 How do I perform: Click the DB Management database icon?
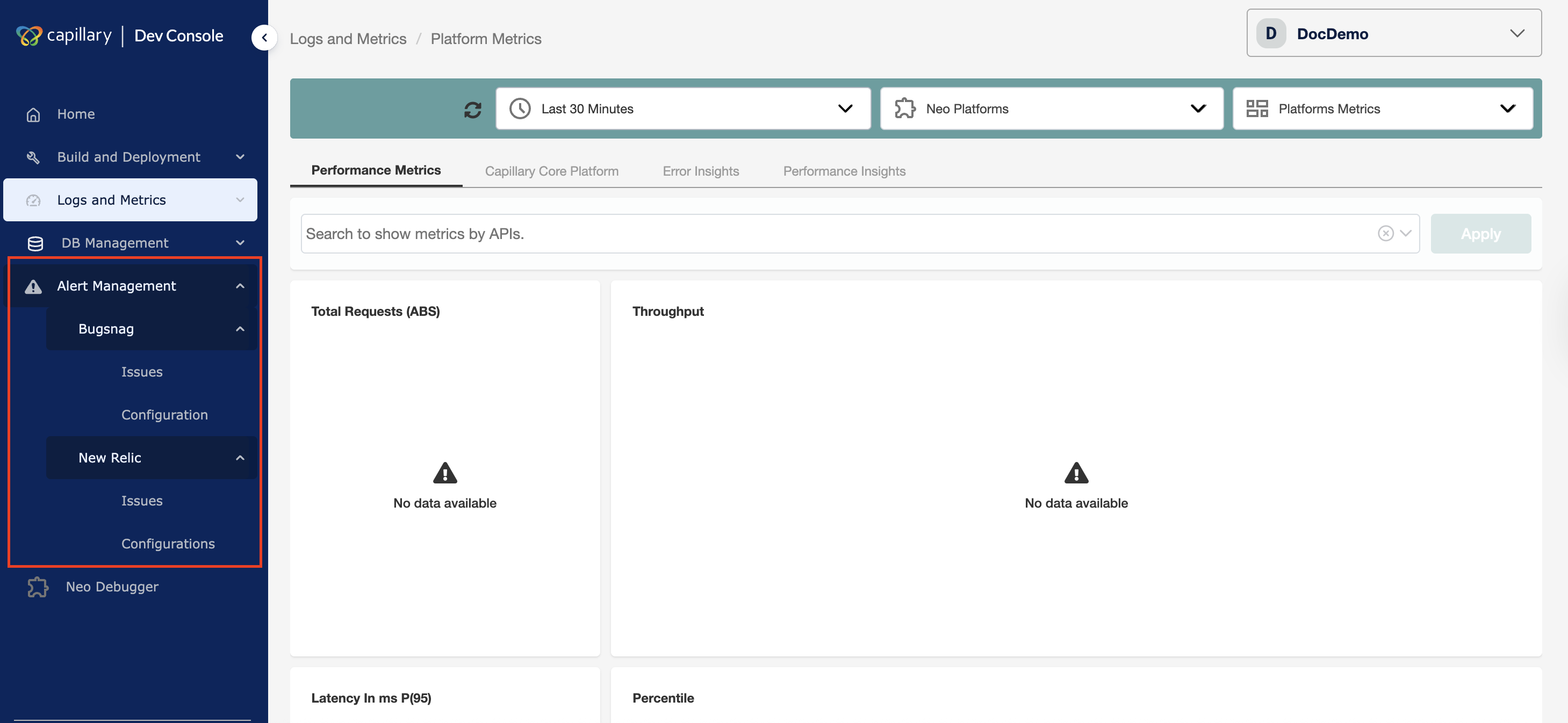pyautogui.click(x=35, y=243)
